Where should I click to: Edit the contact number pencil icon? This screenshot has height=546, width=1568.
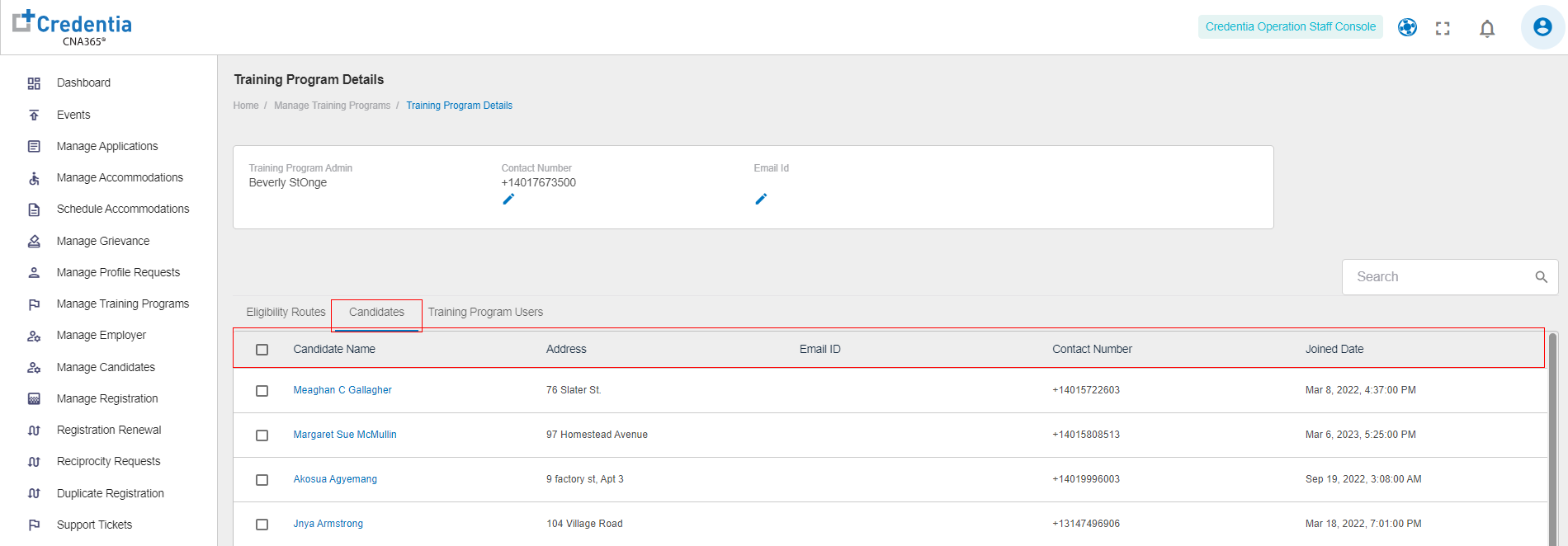508,200
